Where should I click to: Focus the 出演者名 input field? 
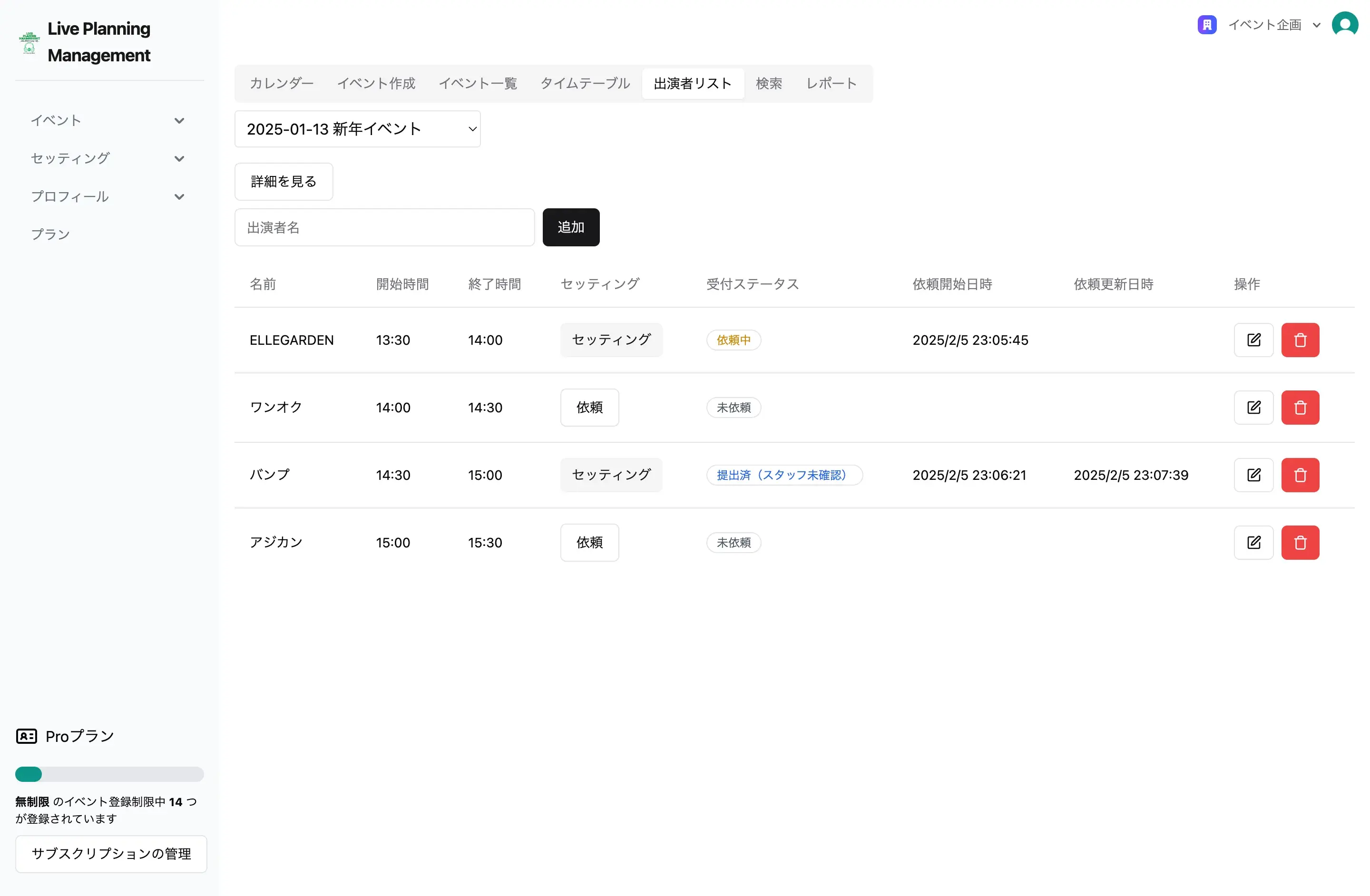(x=384, y=227)
